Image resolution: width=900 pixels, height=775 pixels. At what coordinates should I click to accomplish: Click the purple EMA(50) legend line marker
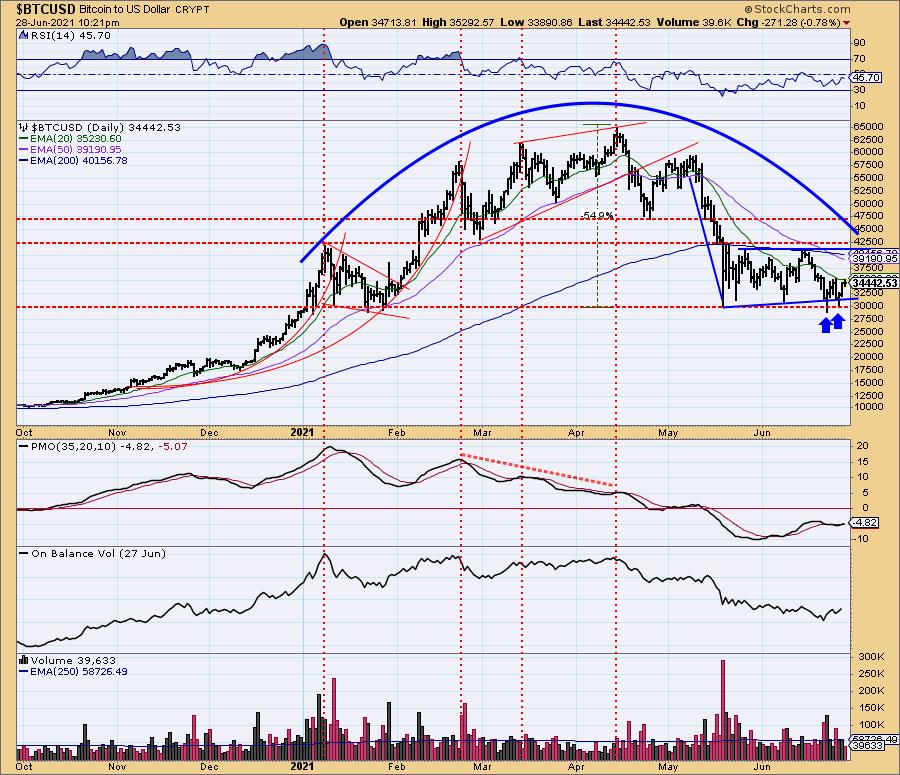click(24, 150)
